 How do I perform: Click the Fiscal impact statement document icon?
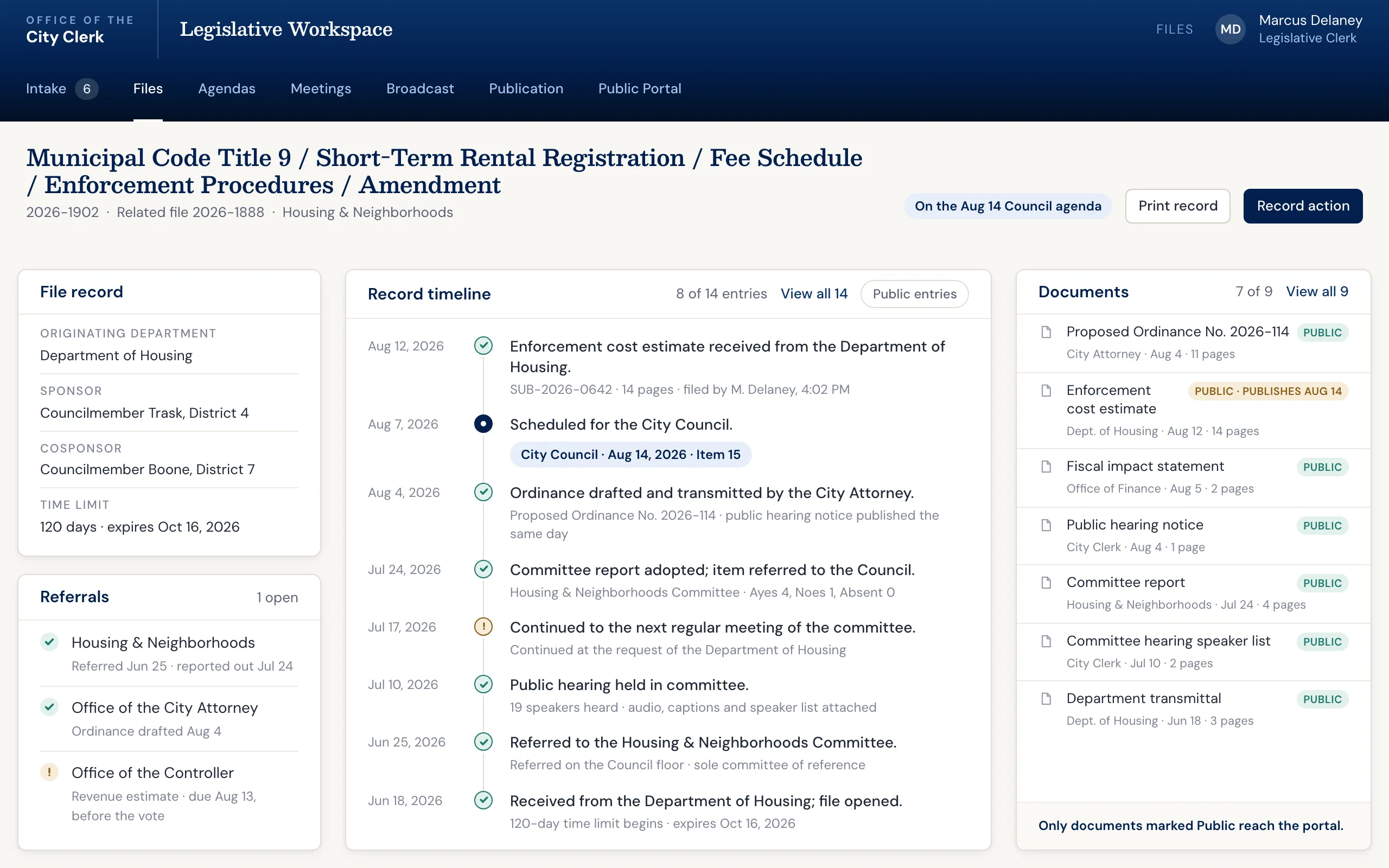1046,466
